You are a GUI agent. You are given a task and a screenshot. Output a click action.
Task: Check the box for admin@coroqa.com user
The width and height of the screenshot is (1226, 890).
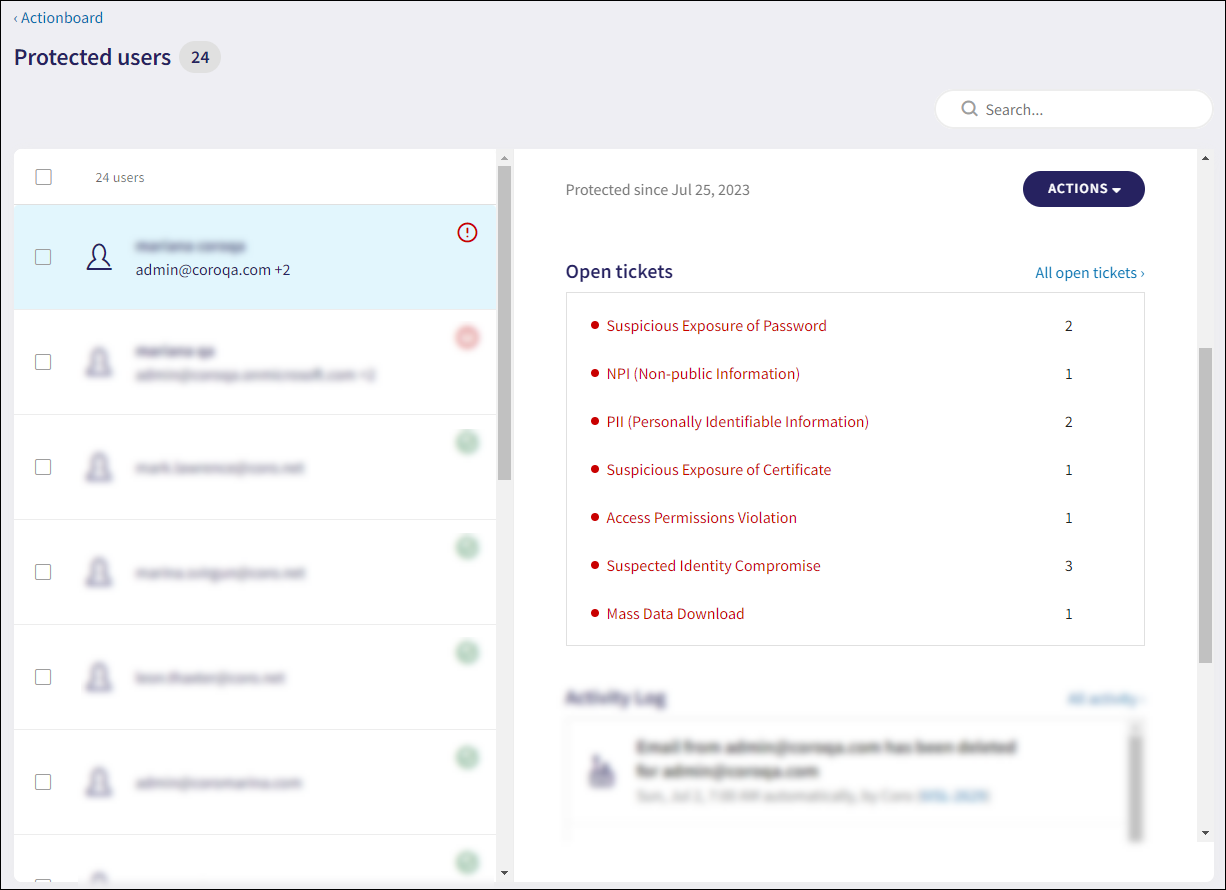[x=43, y=257]
